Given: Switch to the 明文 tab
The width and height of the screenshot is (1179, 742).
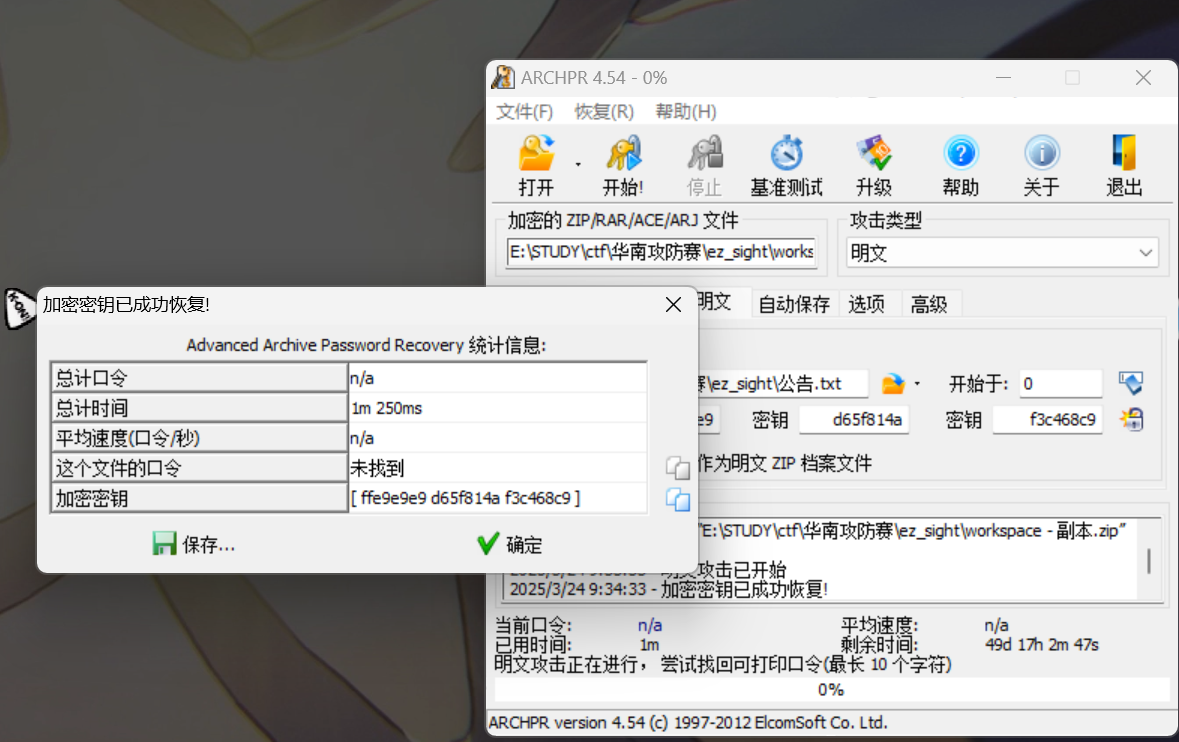Looking at the screenshot, I should (714, 302).
